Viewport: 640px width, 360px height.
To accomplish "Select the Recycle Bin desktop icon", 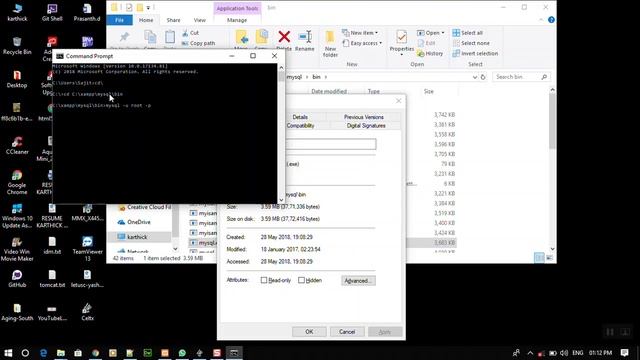I will [17, 46].
